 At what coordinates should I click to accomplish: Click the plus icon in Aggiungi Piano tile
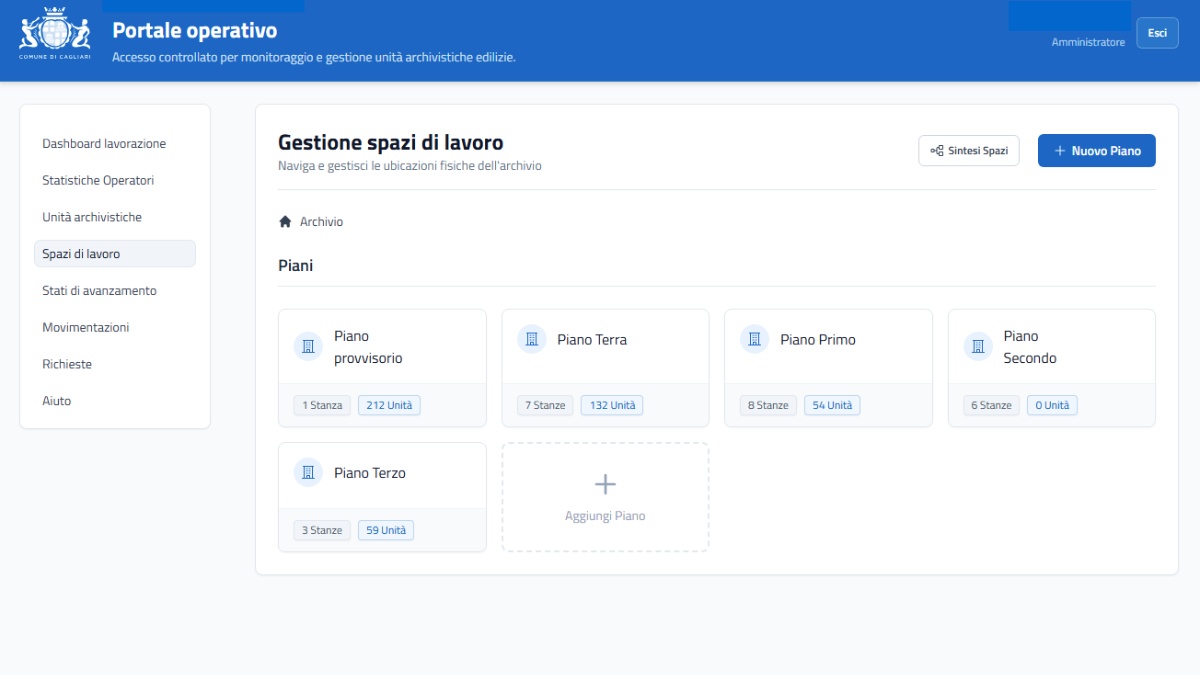coord(605,484)
